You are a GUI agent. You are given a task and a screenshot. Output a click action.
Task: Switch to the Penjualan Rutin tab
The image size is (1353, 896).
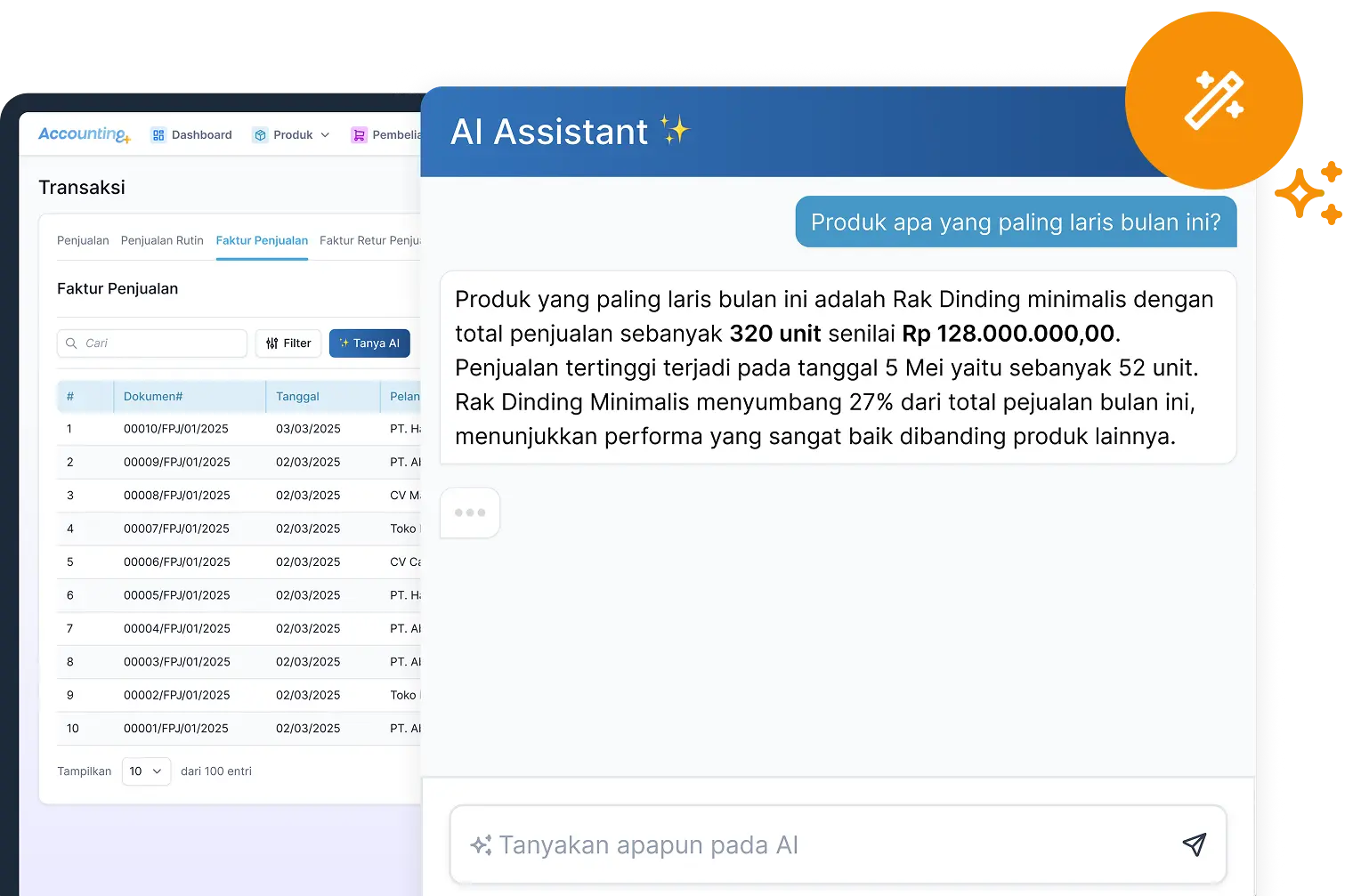(162, 240)
